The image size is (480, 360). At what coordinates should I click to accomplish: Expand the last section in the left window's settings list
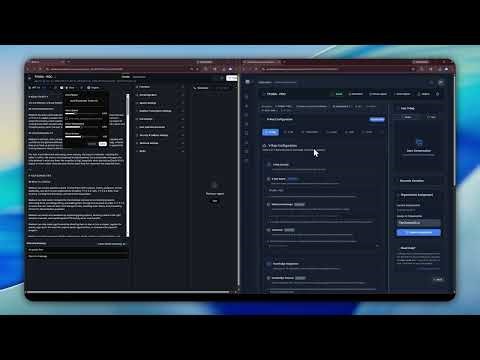click(160, 151)
